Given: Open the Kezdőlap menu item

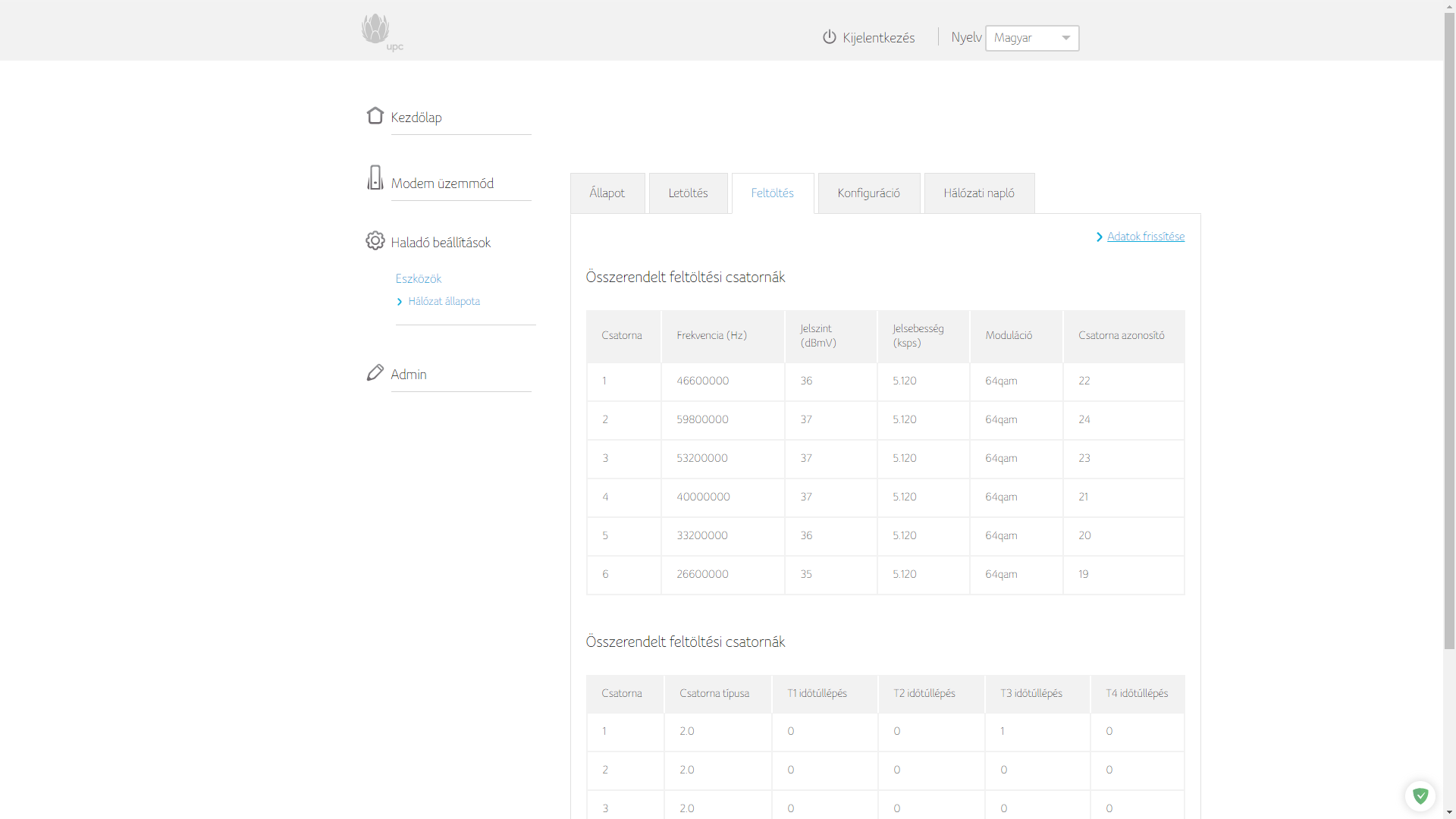Looking at the screenshot, I should [416, 118].
